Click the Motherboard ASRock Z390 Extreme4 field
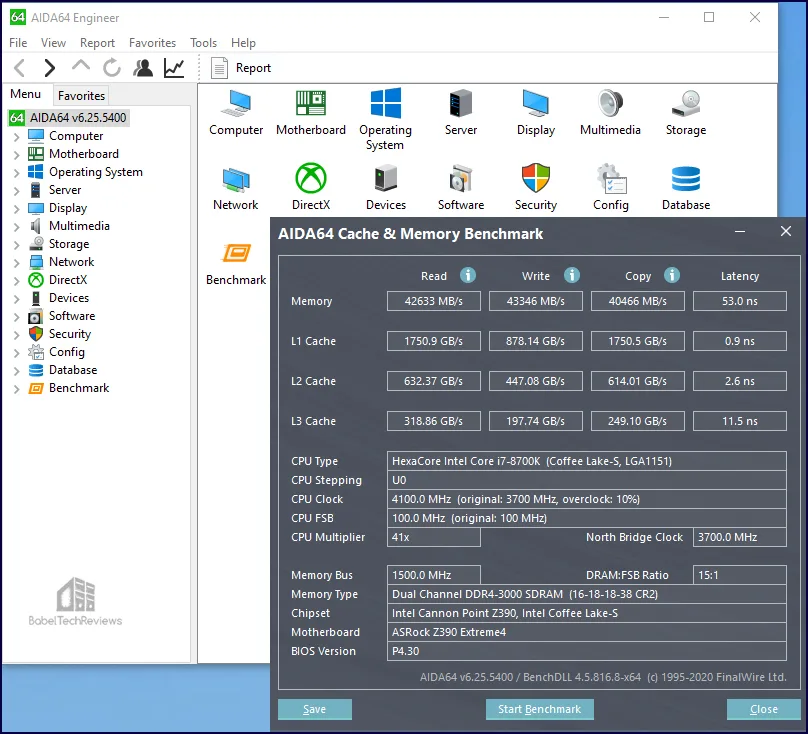Screen dimensions: 808x734 coord(587,632)
